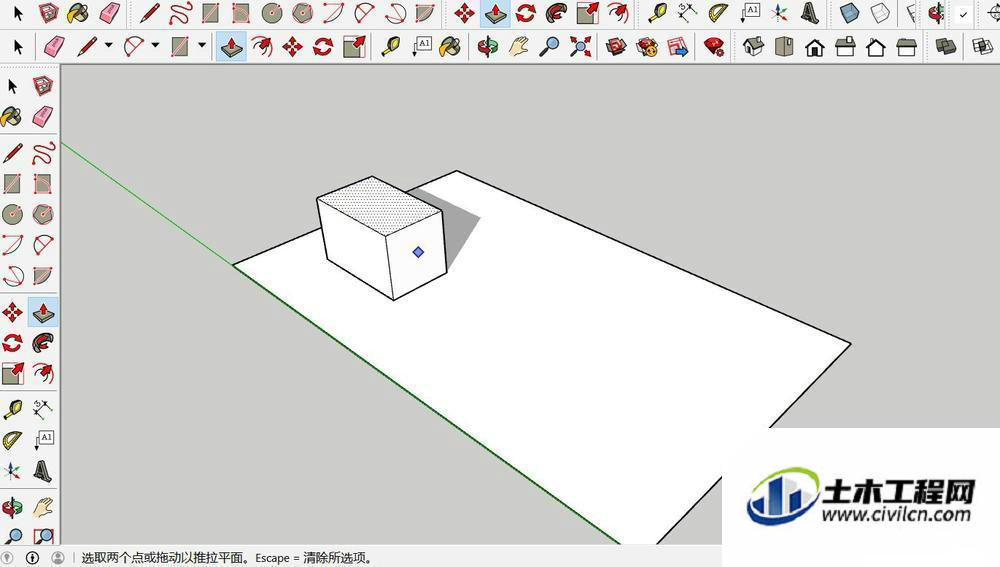Select the Circle tool in the top toolbar row
This screenshot has width=1000, height=567.
272,13
